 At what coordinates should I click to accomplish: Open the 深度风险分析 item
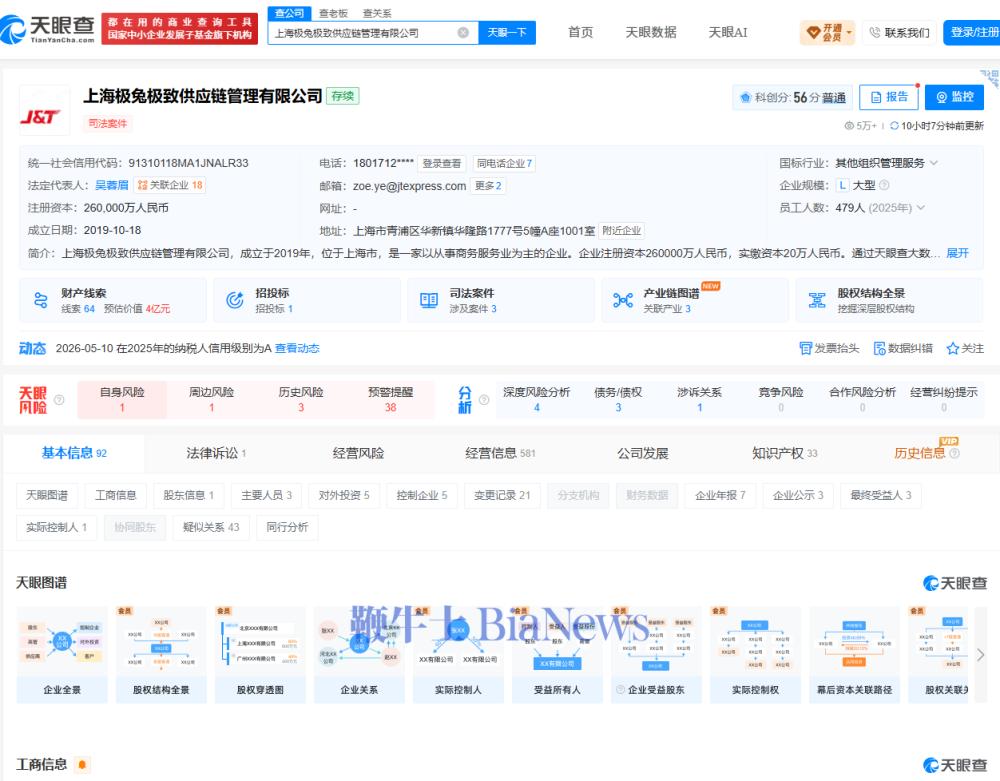536,399
